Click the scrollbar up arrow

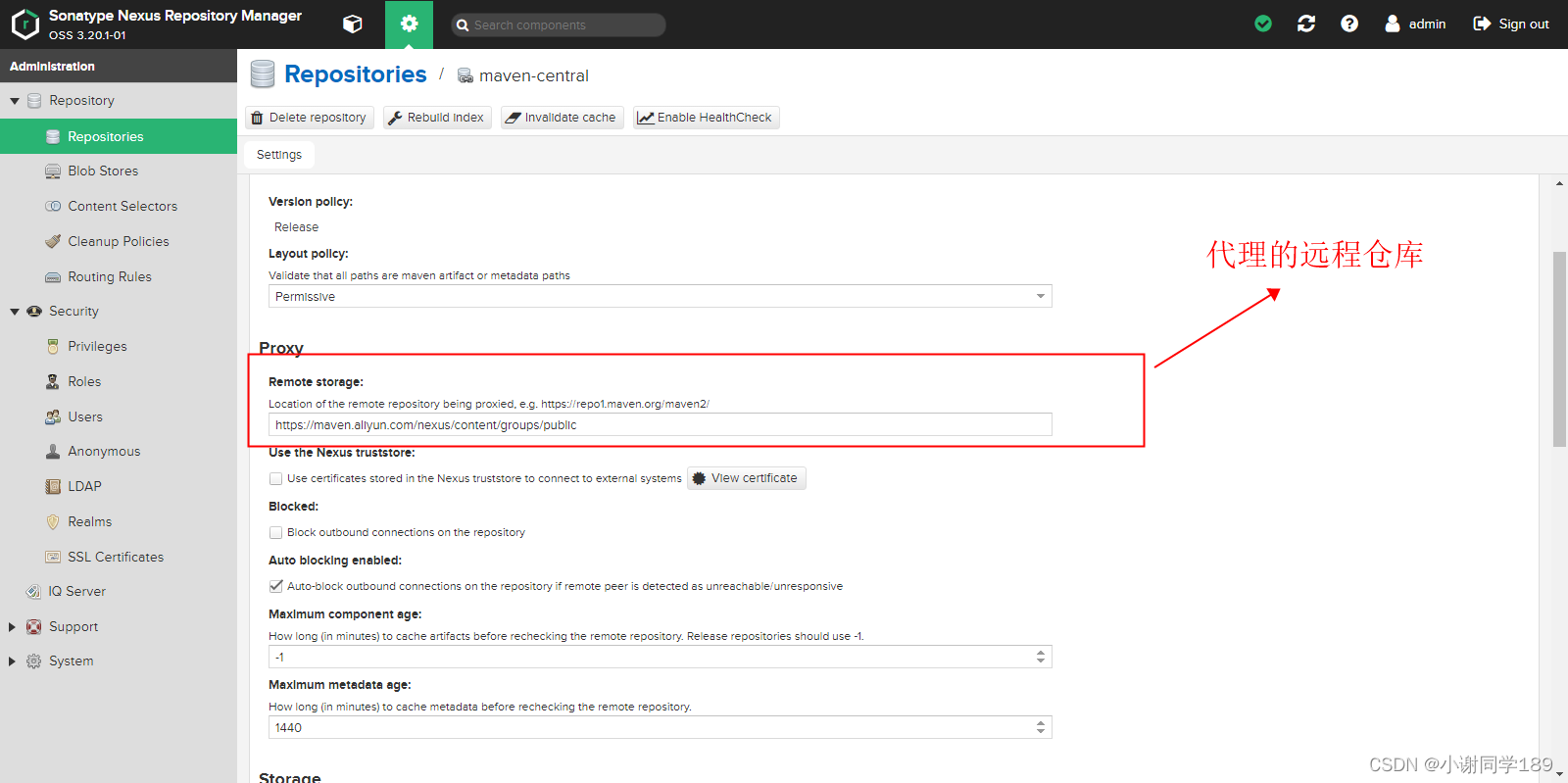tap(1559, 183)
